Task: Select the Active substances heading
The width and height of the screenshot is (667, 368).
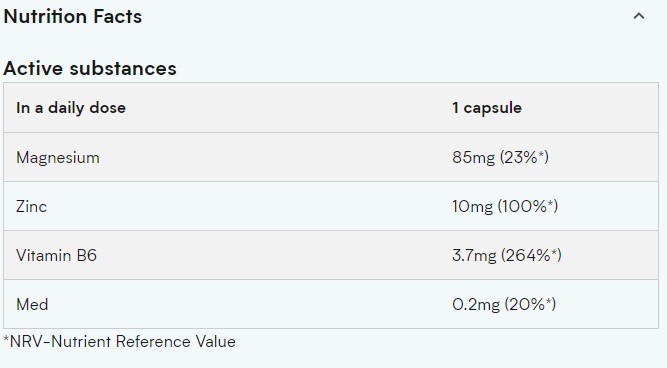Action: [90, 68]
